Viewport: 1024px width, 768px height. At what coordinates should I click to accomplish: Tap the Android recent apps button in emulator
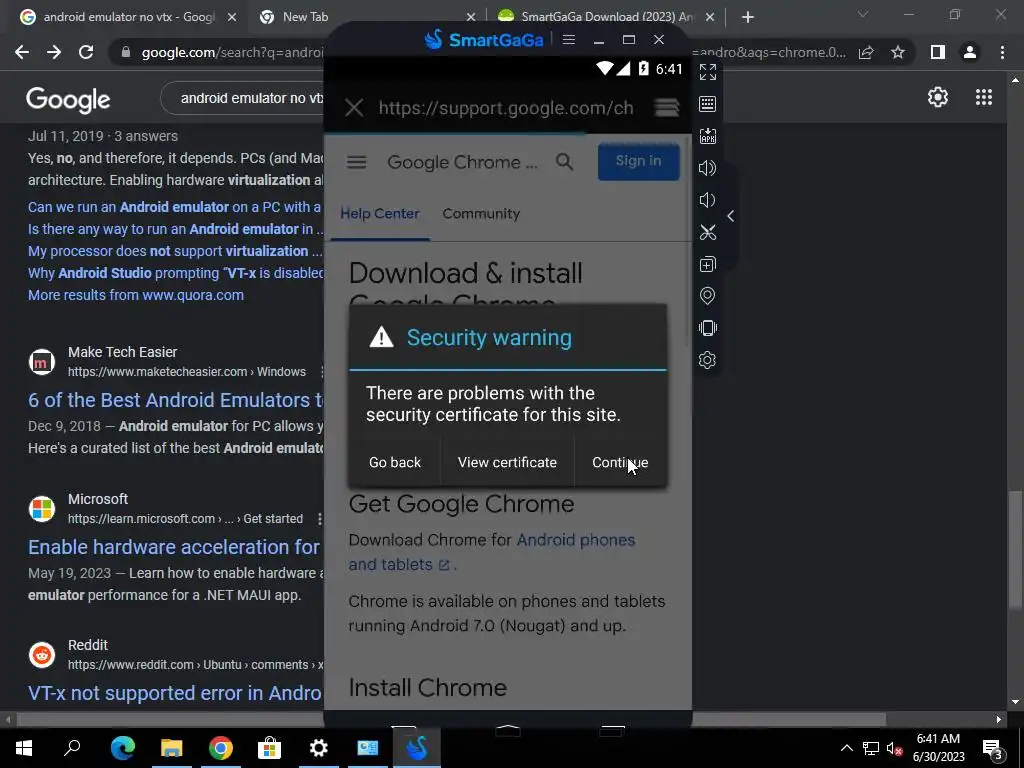612,729
